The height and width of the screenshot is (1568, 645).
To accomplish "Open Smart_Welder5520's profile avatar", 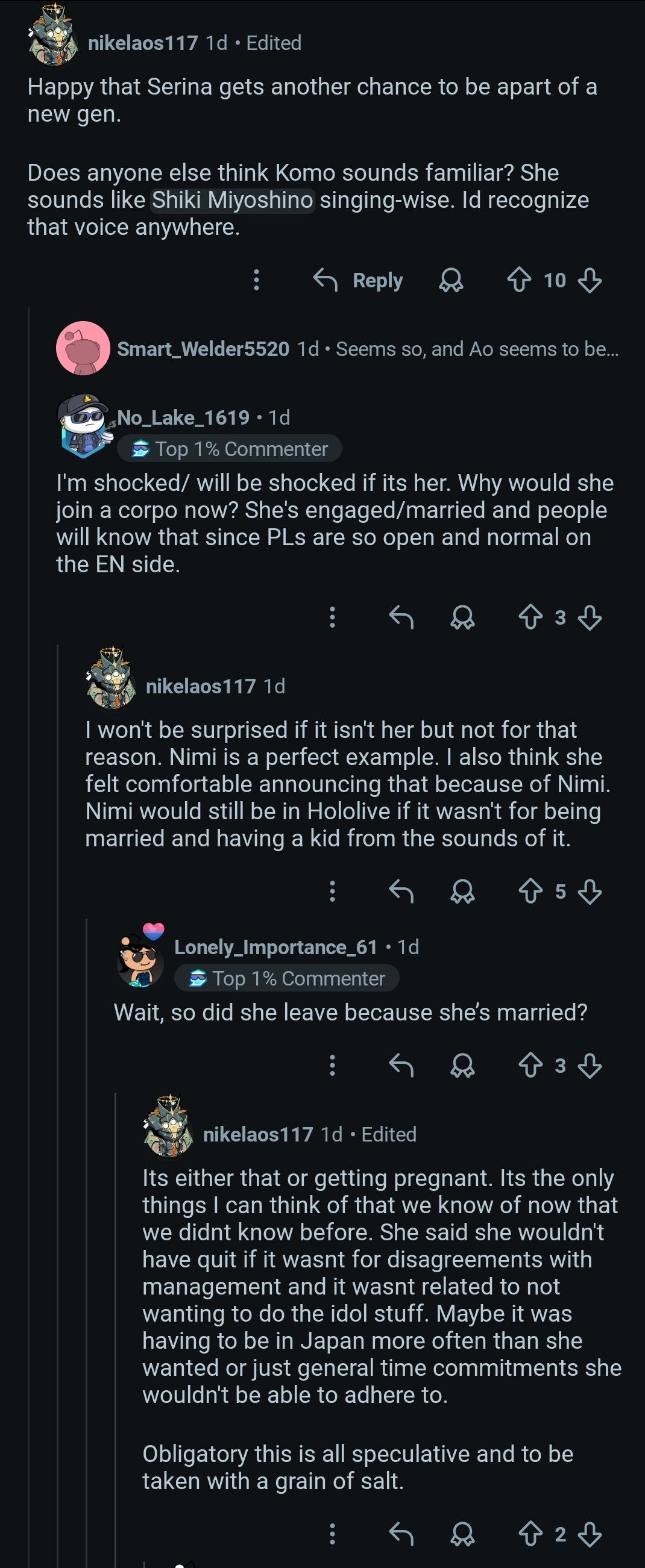I will (83, 348).
